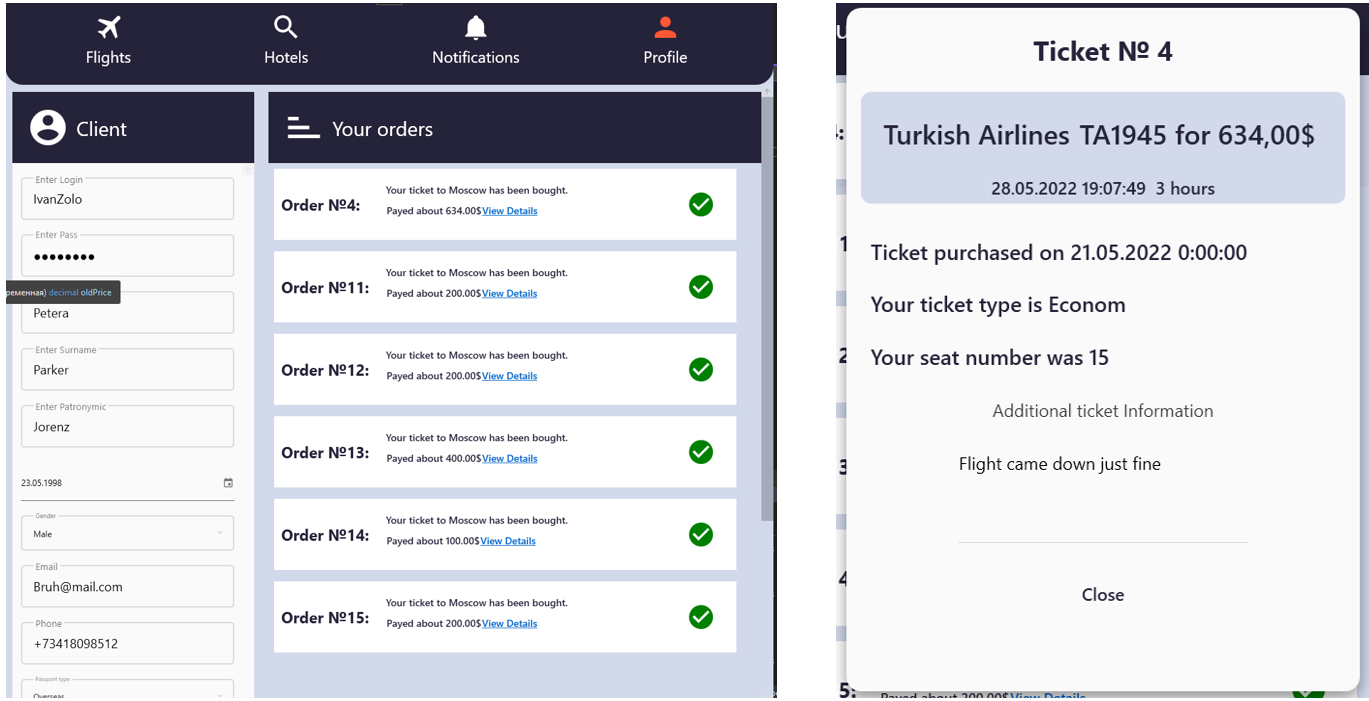Click the green checkmark on Order №4

[x=700, y=204]
